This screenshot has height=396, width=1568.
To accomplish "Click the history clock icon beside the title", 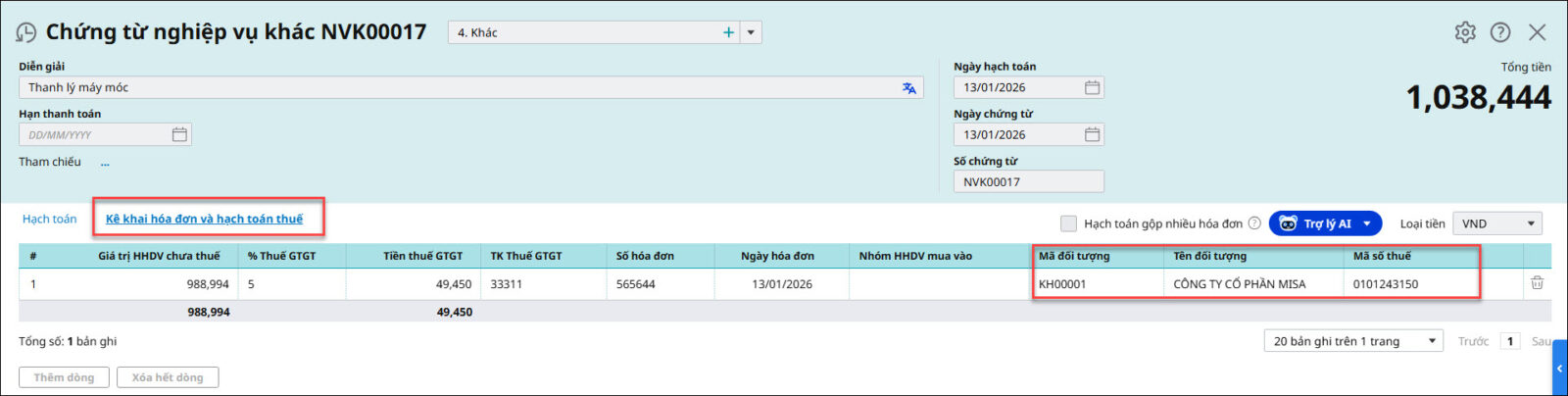I will pyautogui.click(x=26, y=32).
